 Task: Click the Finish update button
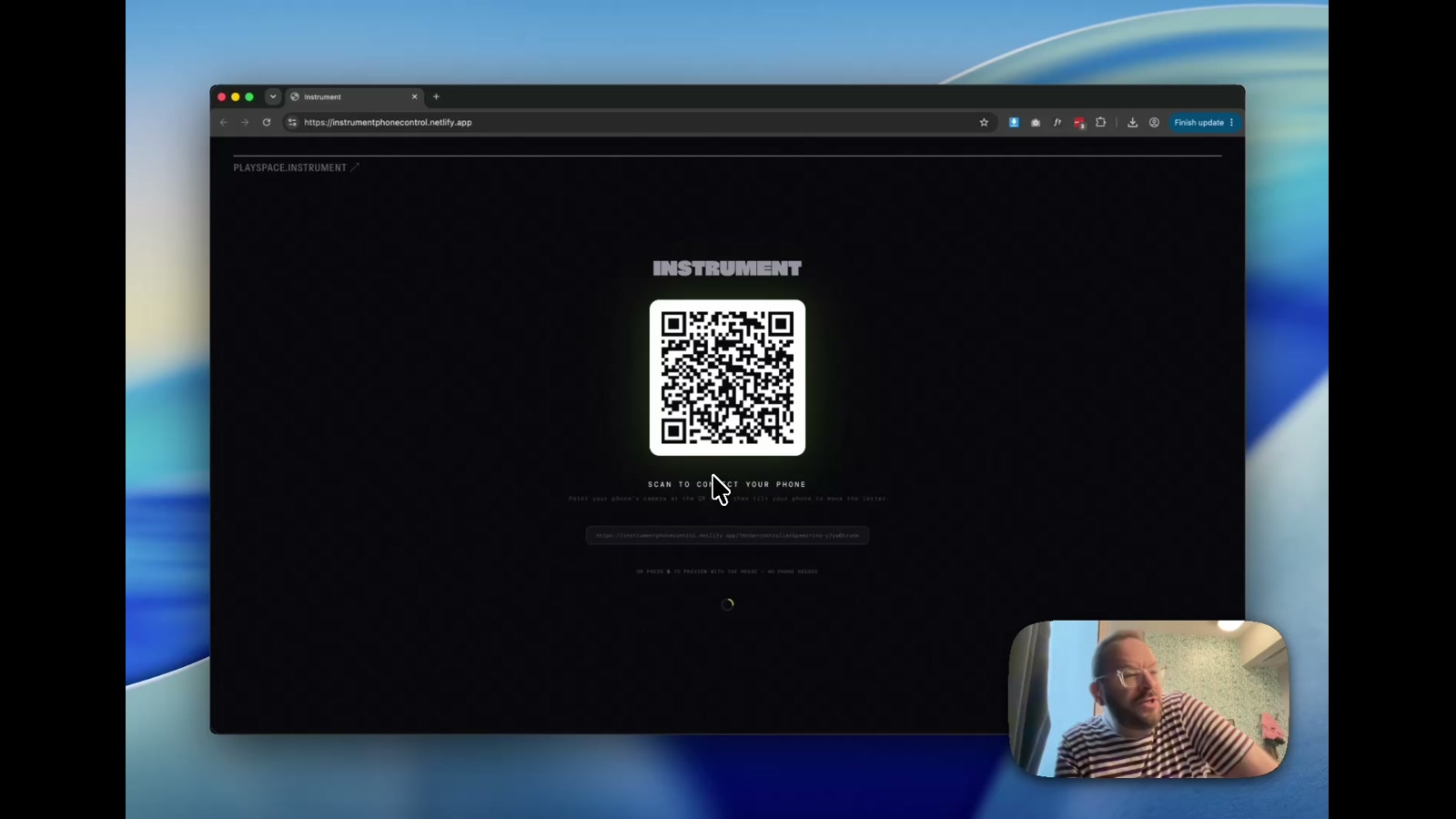[1204, 122]
